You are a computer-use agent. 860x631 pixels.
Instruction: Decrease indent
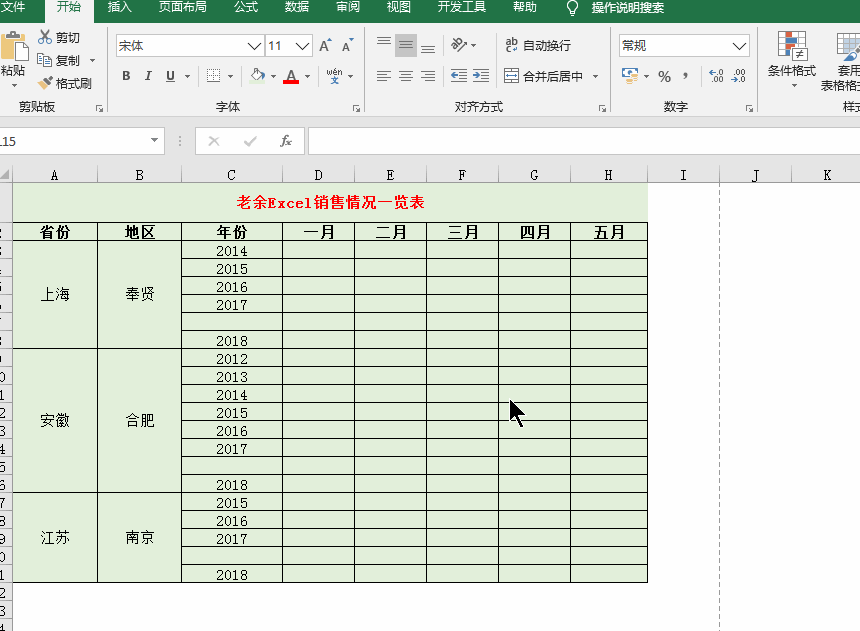point(459,76)
